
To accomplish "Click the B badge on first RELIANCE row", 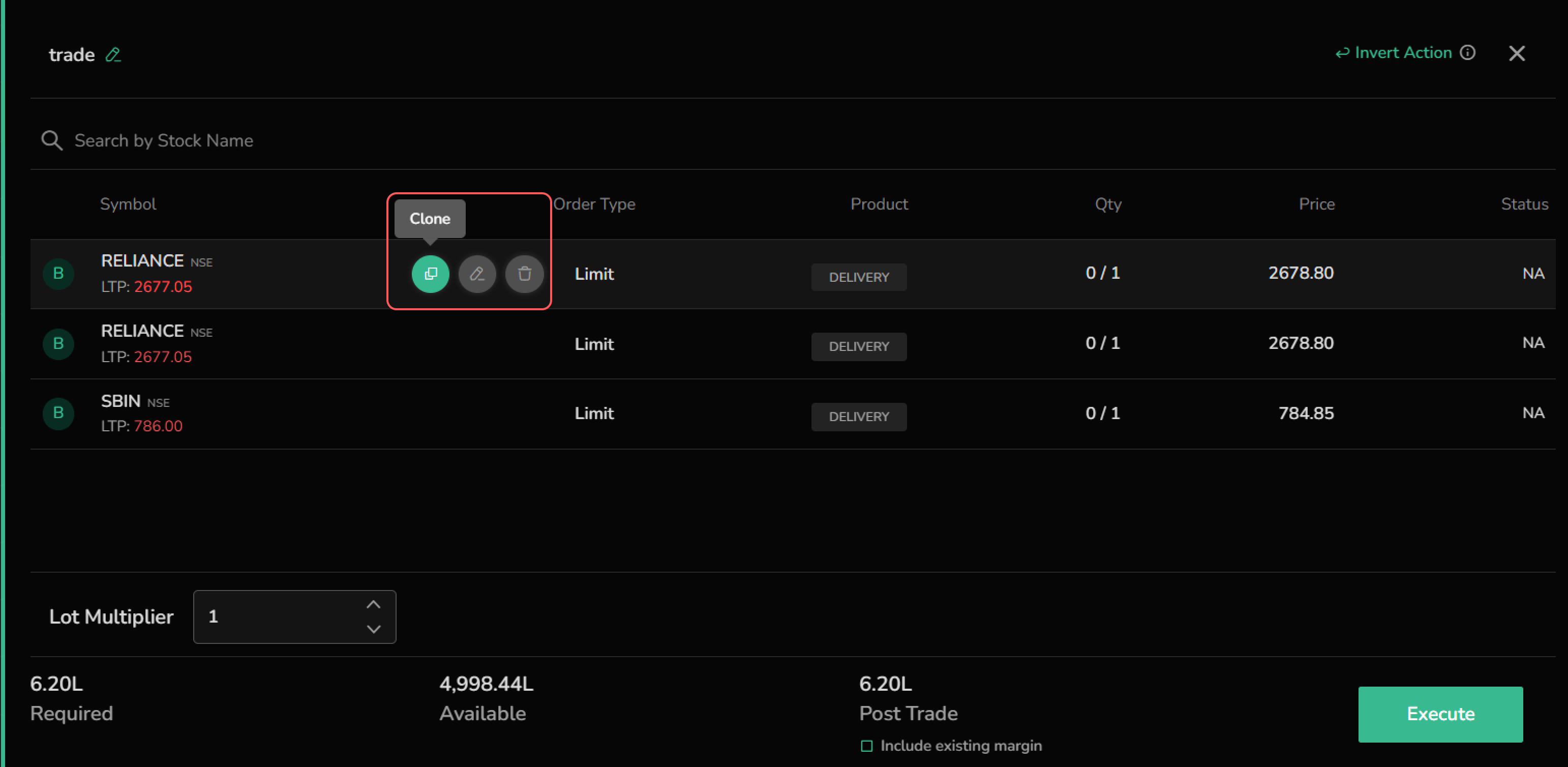I will click(x=58, y=274).
